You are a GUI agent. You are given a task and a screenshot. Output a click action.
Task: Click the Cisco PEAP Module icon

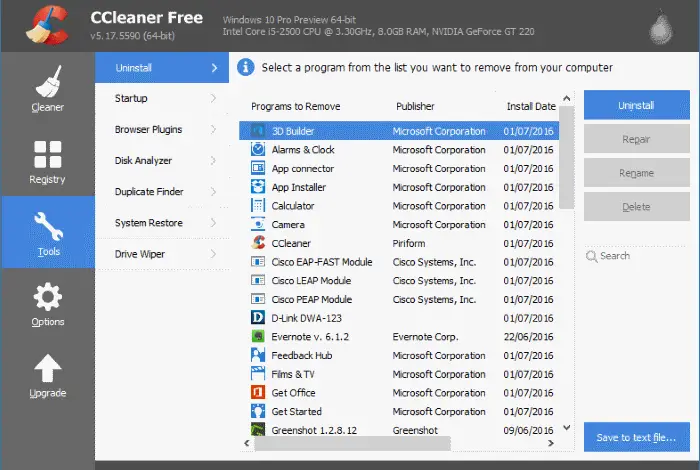[258, 299]
